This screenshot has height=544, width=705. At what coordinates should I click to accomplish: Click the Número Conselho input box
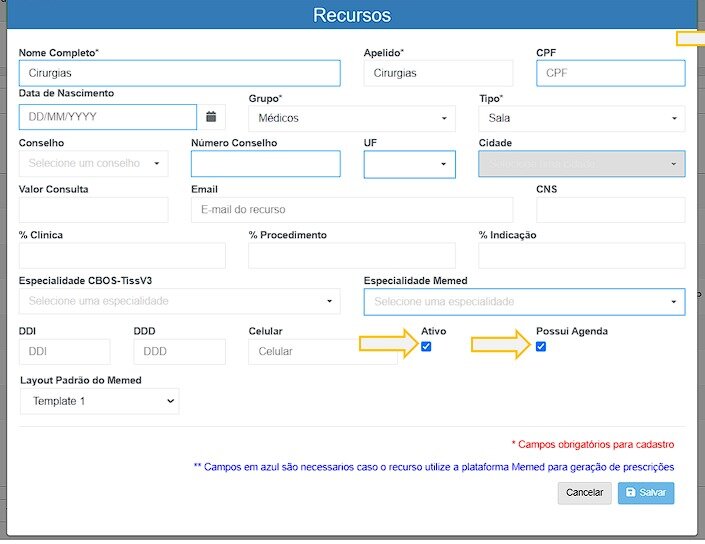tap(265, 164)
